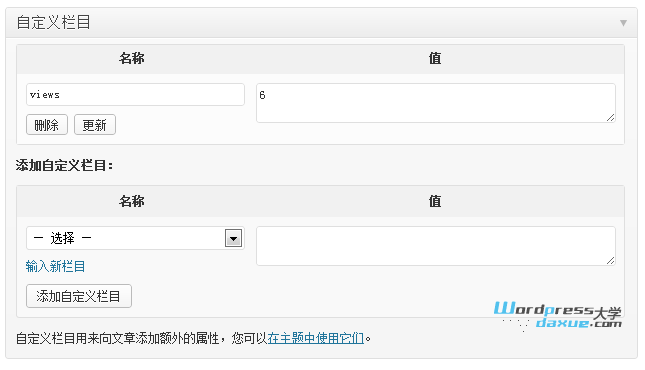Click the 自定义栏目 panel title

click(x=53, y=22)
